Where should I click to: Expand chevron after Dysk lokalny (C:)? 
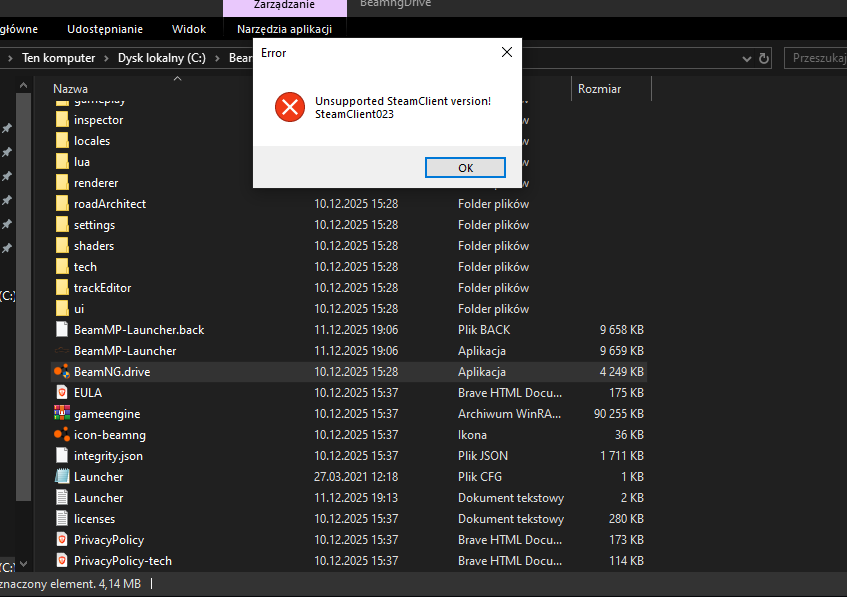pos(217,58)
